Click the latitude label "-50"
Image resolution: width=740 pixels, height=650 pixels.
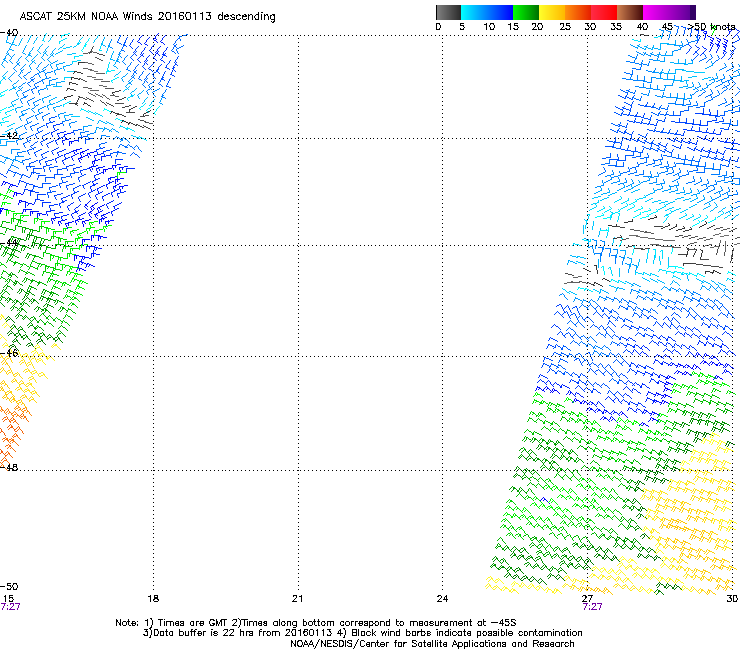[9, 586]
